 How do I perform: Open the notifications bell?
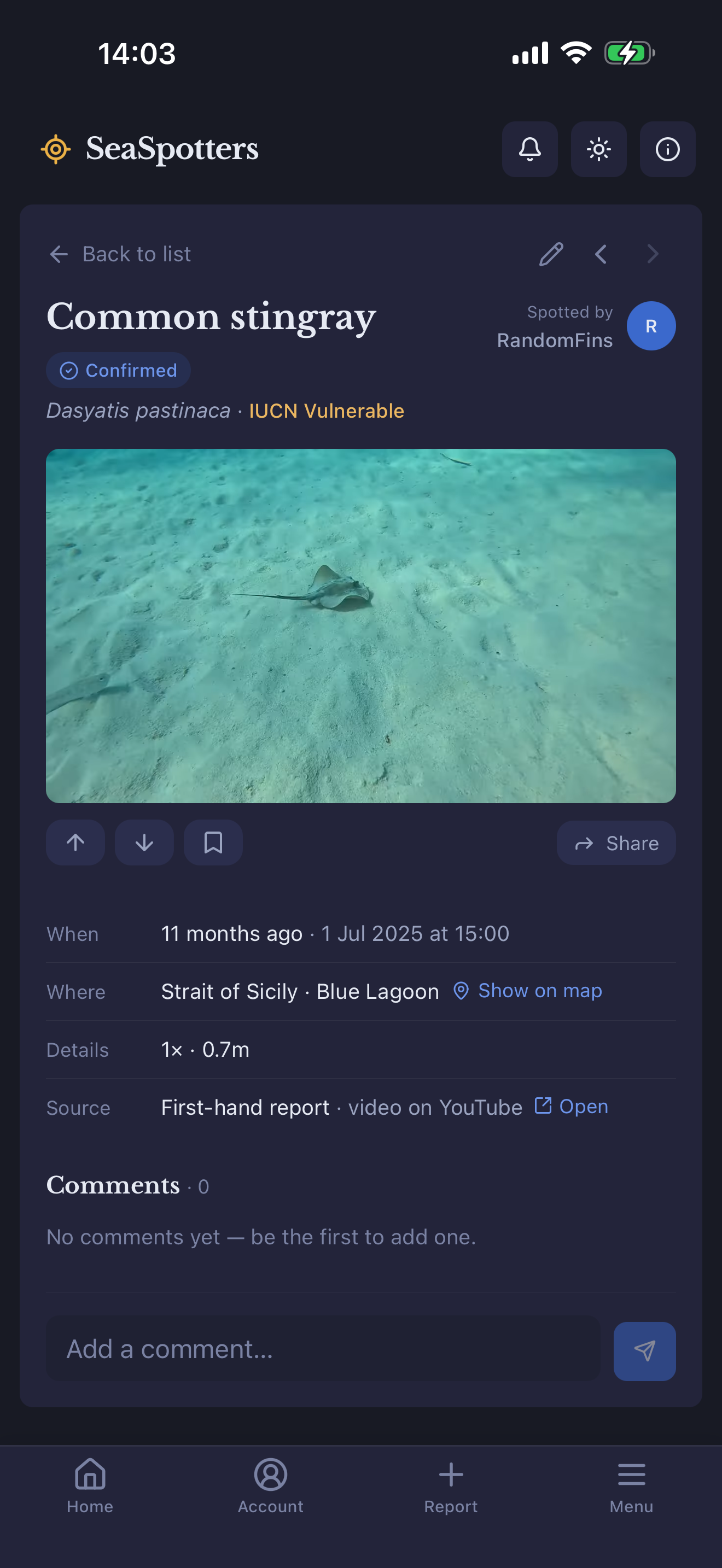pyautogui.click(x=529, y=149)
